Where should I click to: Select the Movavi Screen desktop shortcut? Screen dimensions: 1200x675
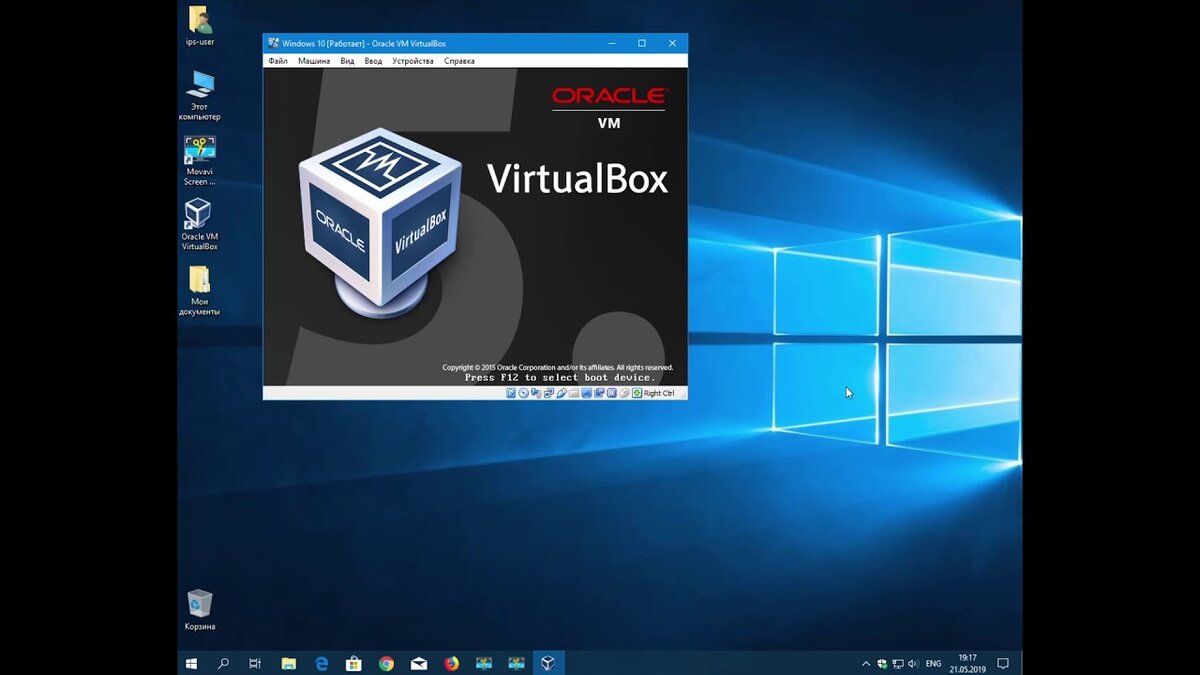pyautogui.click(x=199, y=160)
